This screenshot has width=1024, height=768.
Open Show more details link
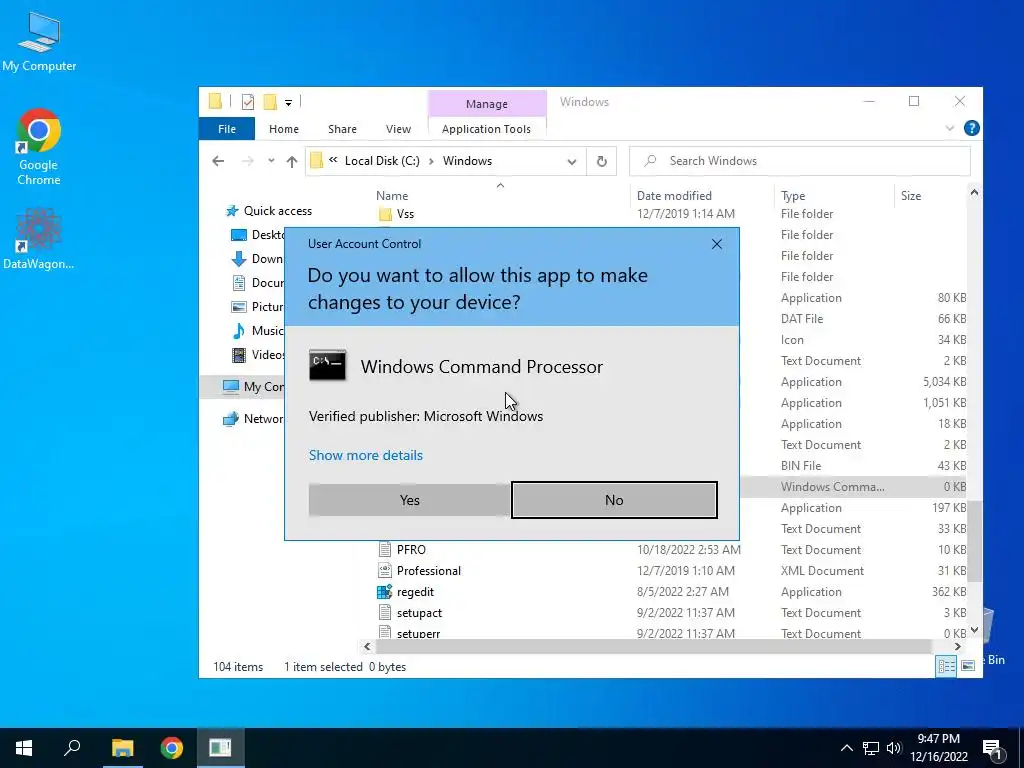(366, 455)
